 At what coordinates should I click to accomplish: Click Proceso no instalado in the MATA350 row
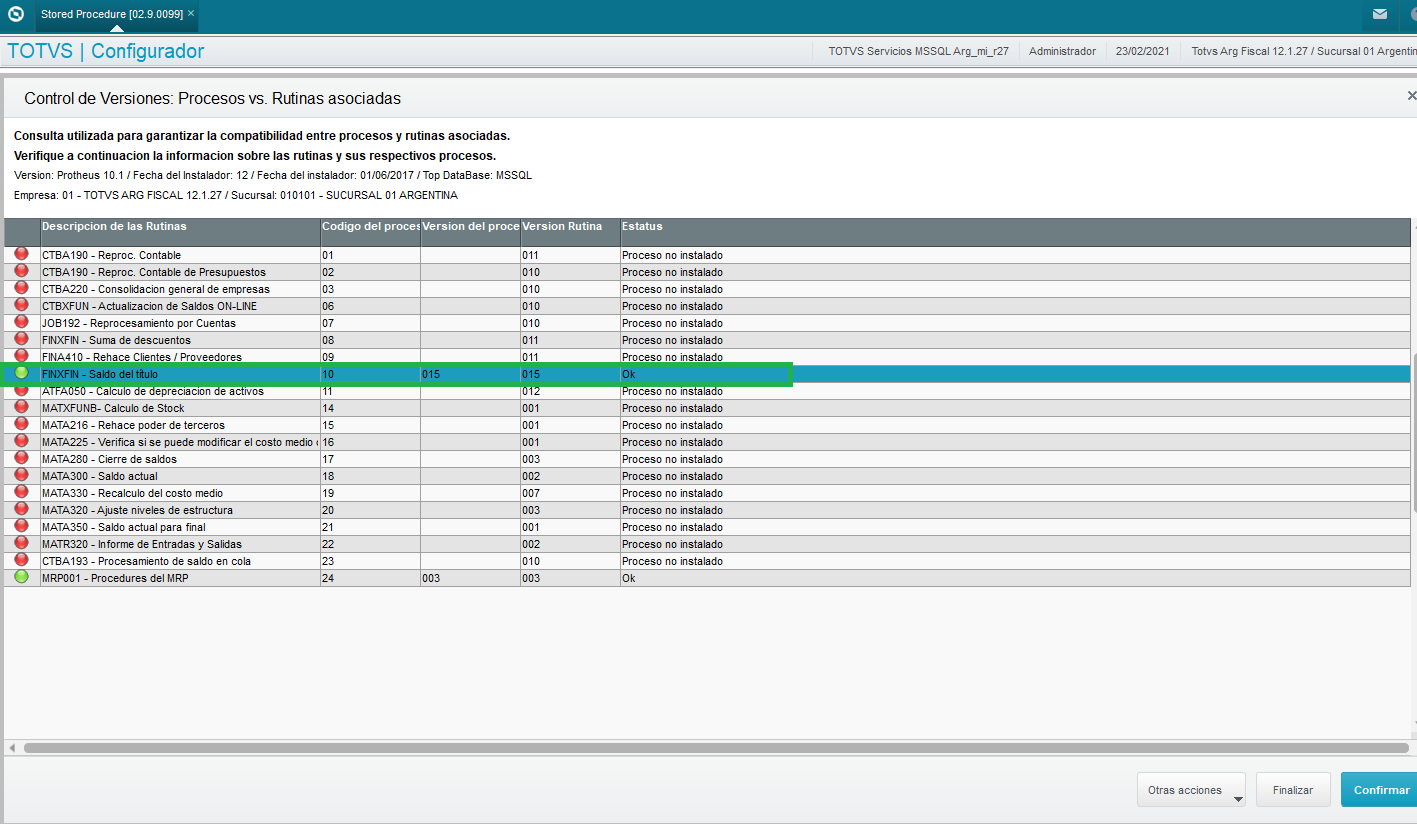672,527
